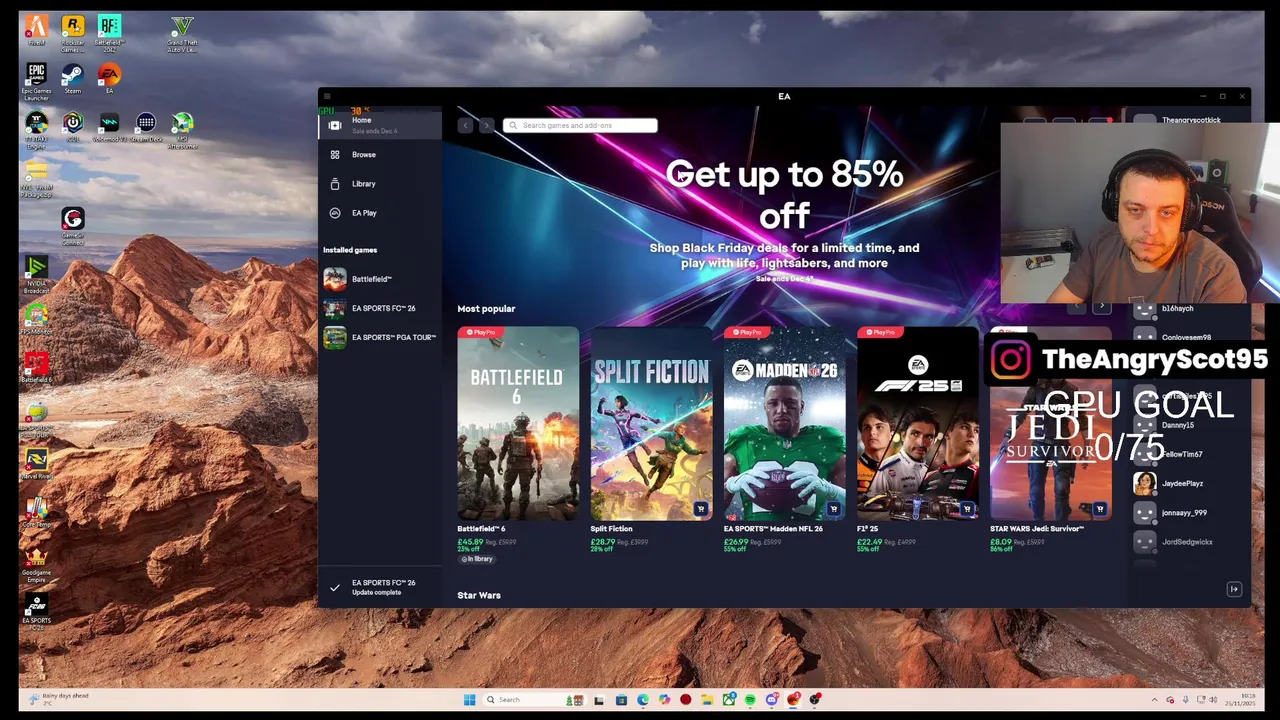
Task: Open the Madden NFL 26 game cover
Action: [x=784, y=424]
